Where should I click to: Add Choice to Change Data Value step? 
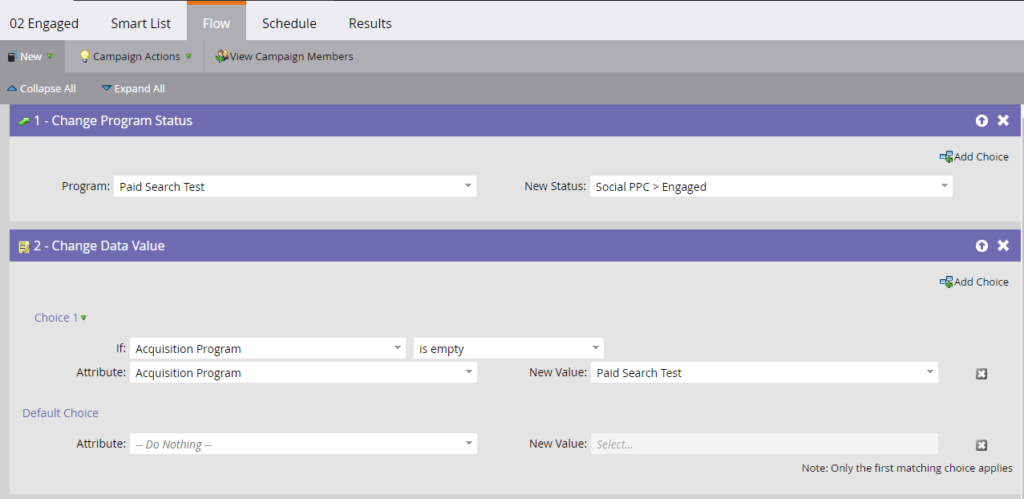[x=974, y=282]
